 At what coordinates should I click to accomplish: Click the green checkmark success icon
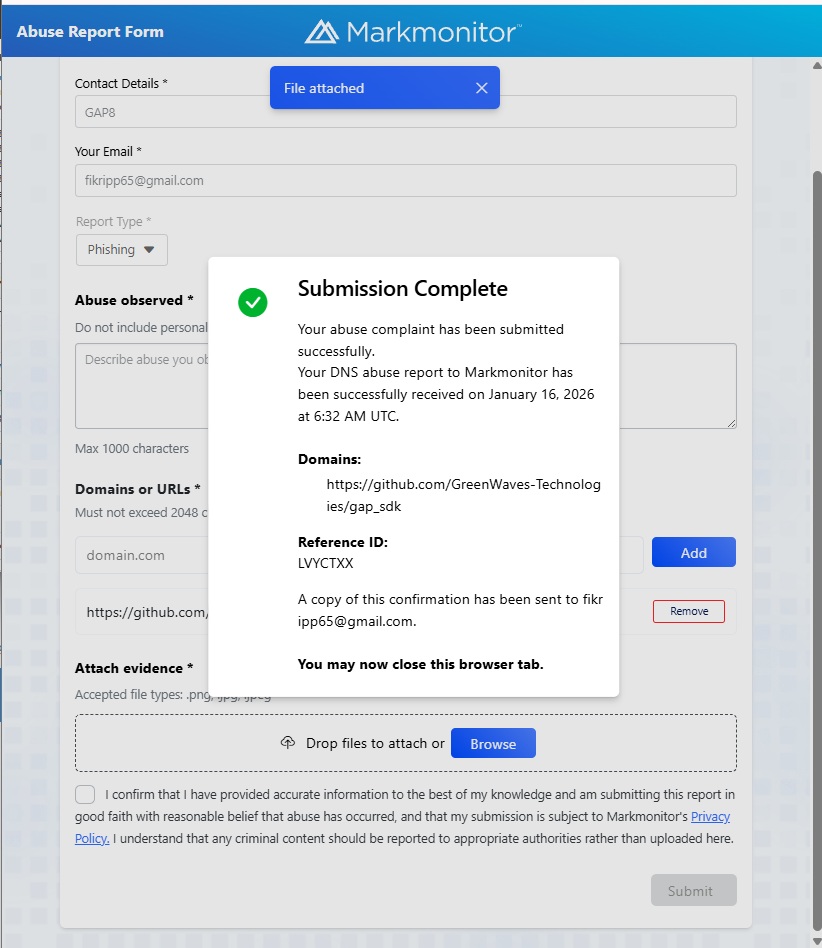[253, 302]
